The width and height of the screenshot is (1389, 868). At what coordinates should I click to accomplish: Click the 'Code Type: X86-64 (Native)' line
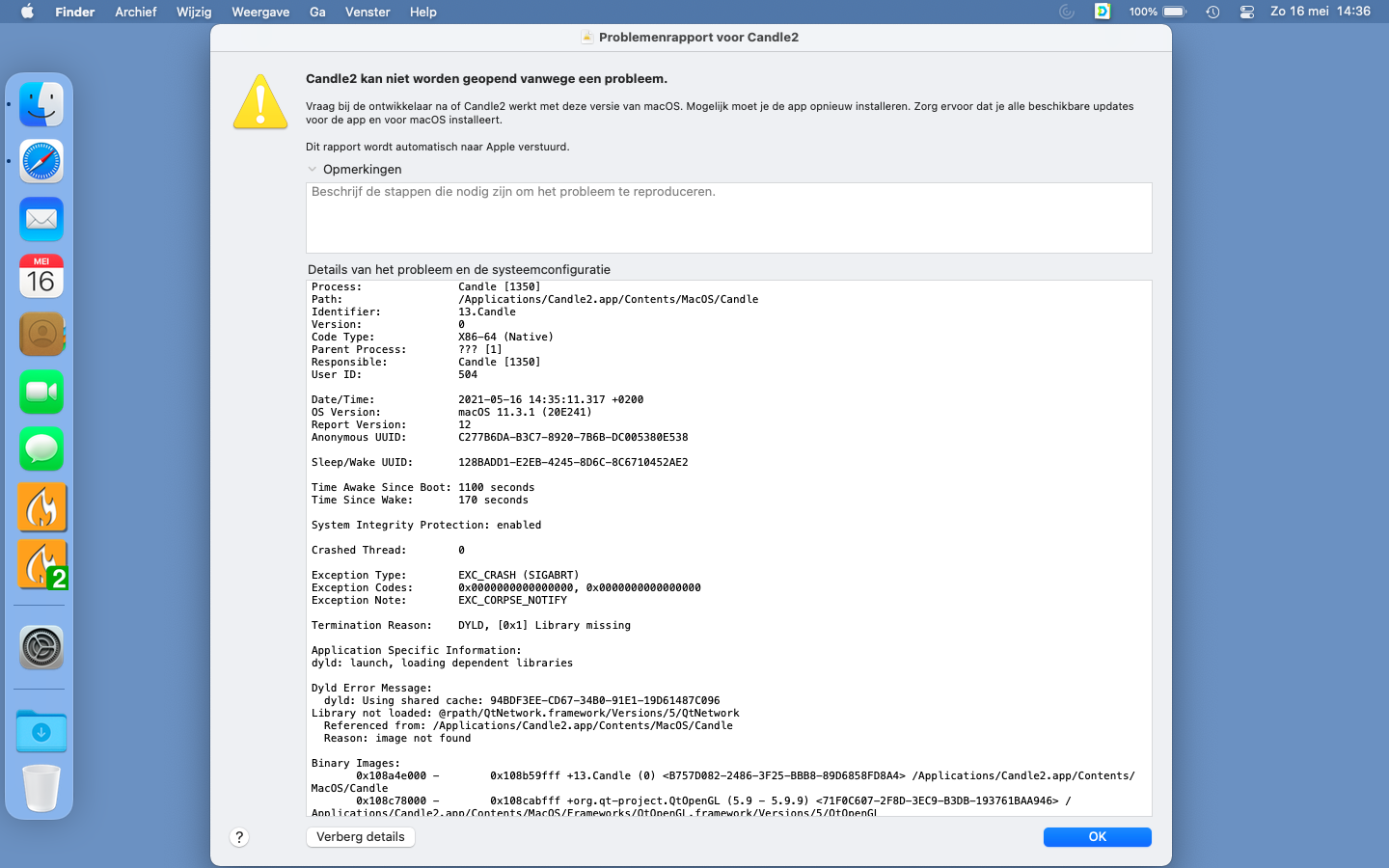coord(432,337)
